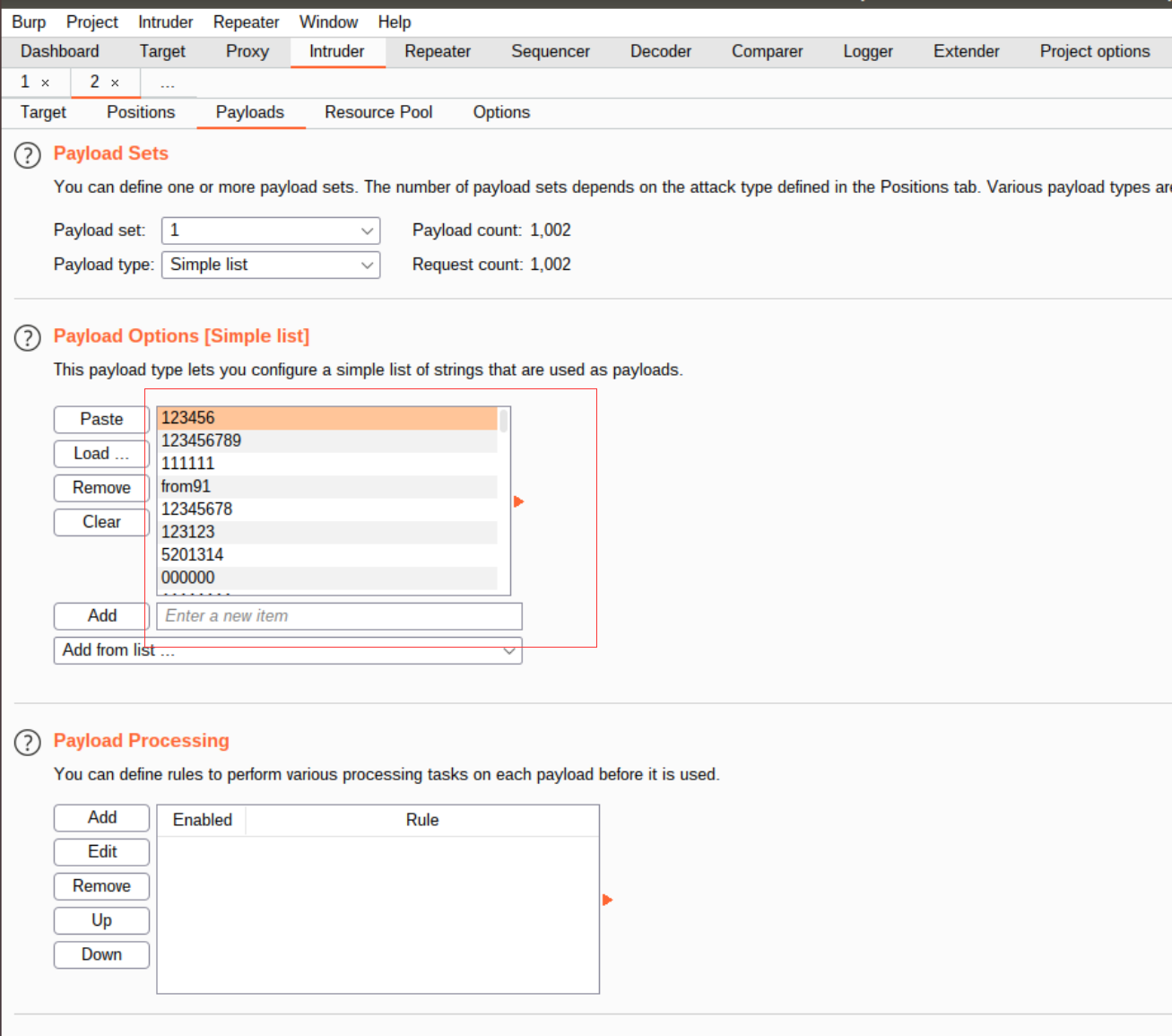The height and width of the screenshot is (1036, 1172).
Task: Select the main Intruder tool tab
Action: 337,52
